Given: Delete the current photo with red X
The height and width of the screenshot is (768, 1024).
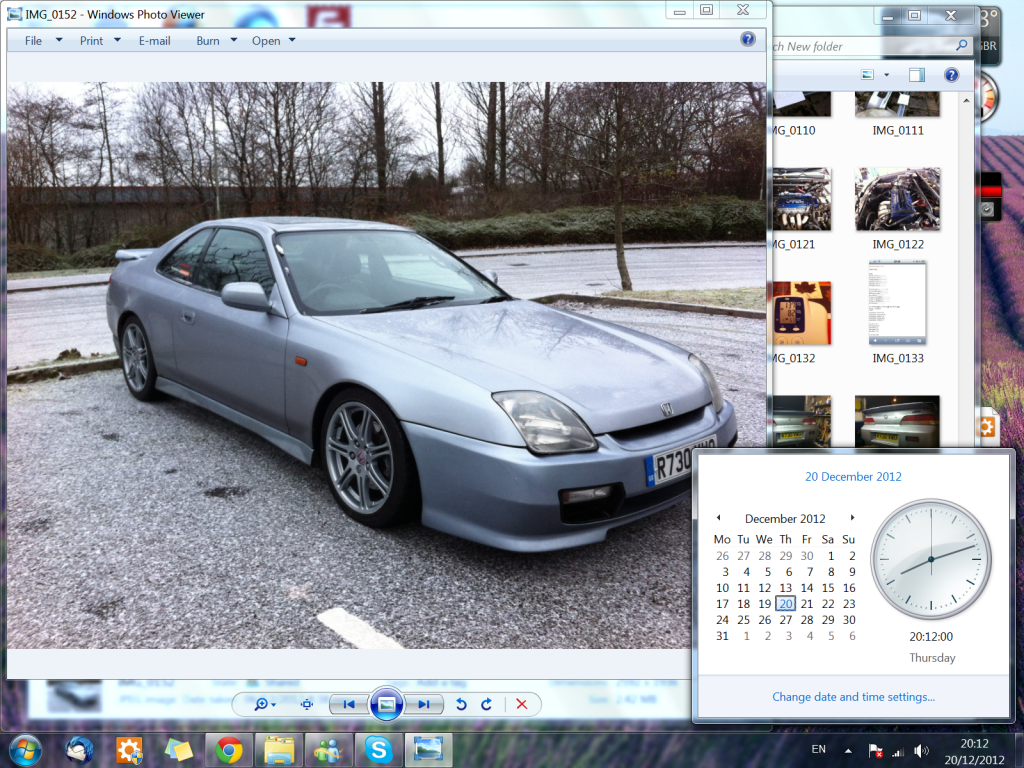Looking at the screenshot, I should [x=522, y=704].
